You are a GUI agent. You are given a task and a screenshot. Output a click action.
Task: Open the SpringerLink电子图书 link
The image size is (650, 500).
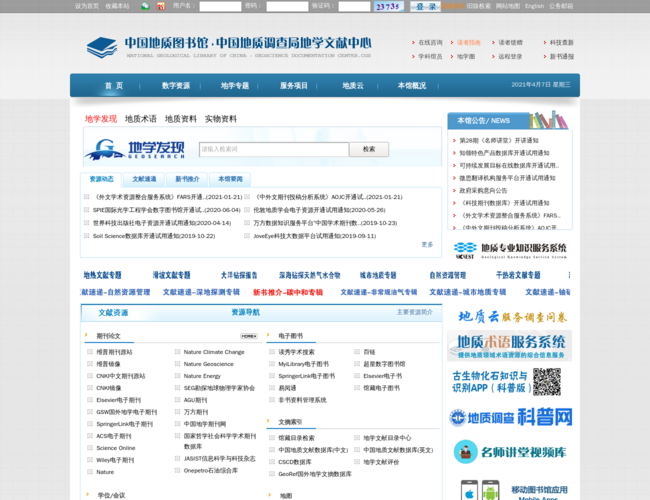click(x=307, y=376)
